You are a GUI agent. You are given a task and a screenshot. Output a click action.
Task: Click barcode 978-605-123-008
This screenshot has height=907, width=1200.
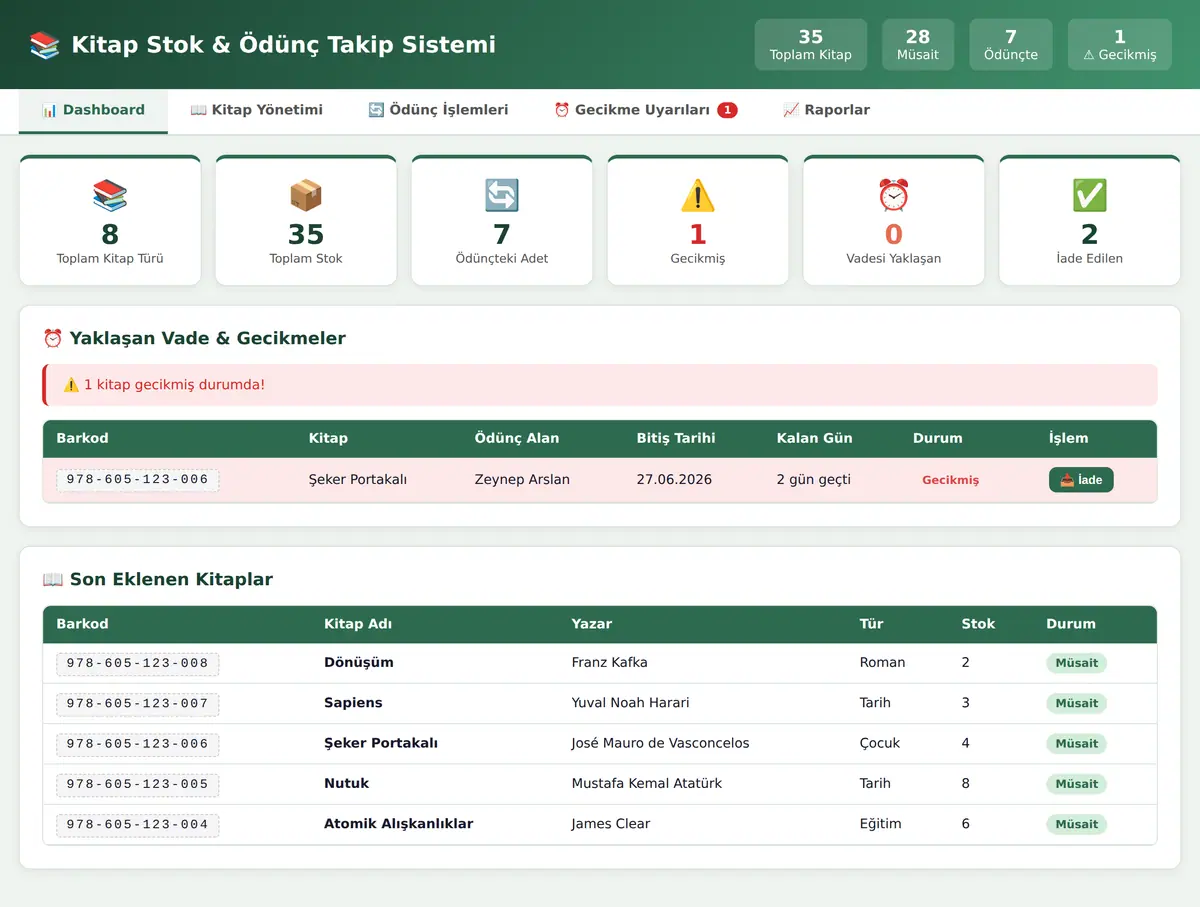click(x=138, y=663)
